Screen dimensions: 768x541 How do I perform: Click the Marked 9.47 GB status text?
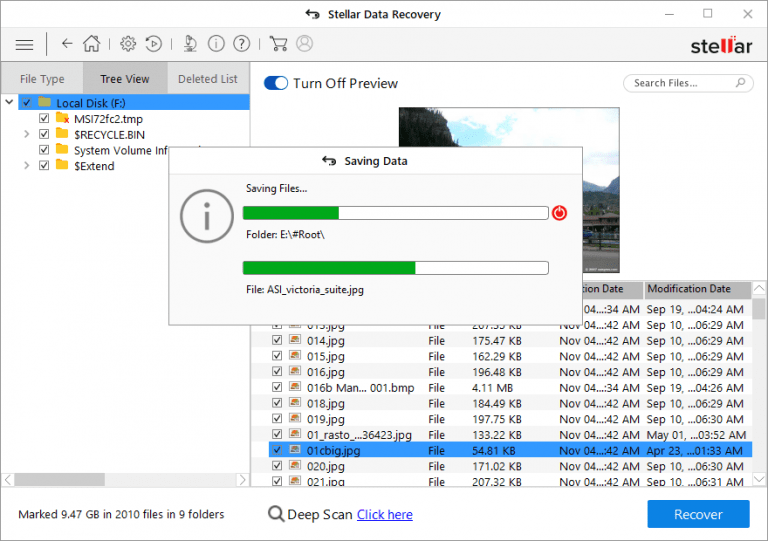pyautogui.click(x=121, y=514)
